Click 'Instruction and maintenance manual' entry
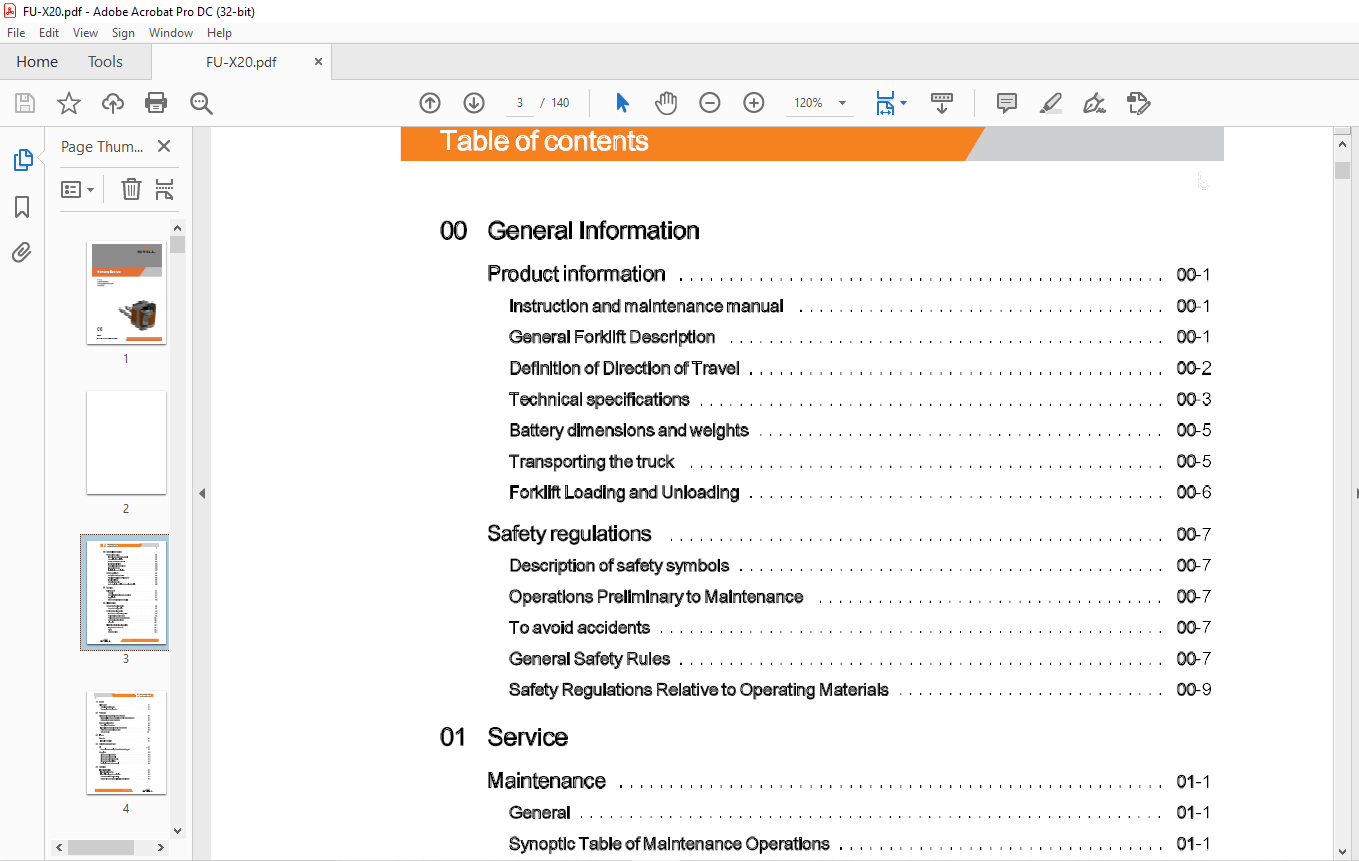 (x=646, y=306)
